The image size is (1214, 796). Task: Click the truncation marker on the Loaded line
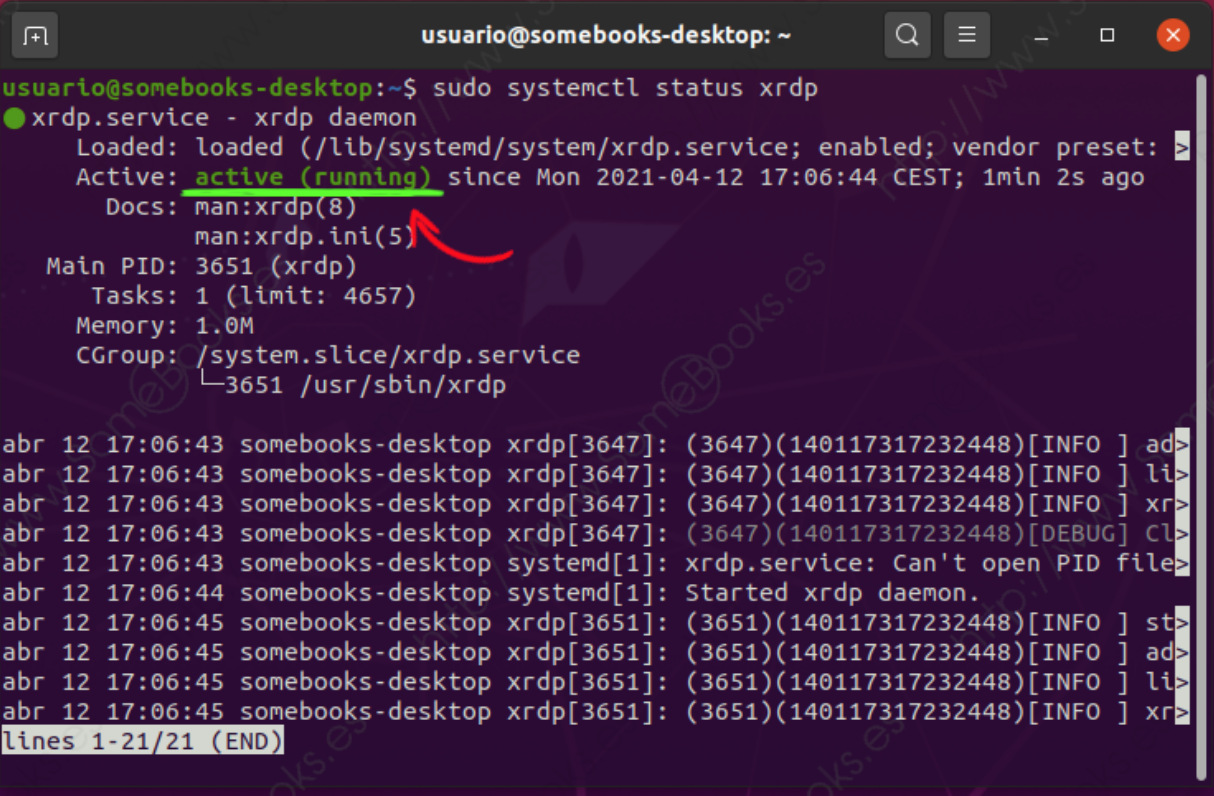coord(1182,148)
